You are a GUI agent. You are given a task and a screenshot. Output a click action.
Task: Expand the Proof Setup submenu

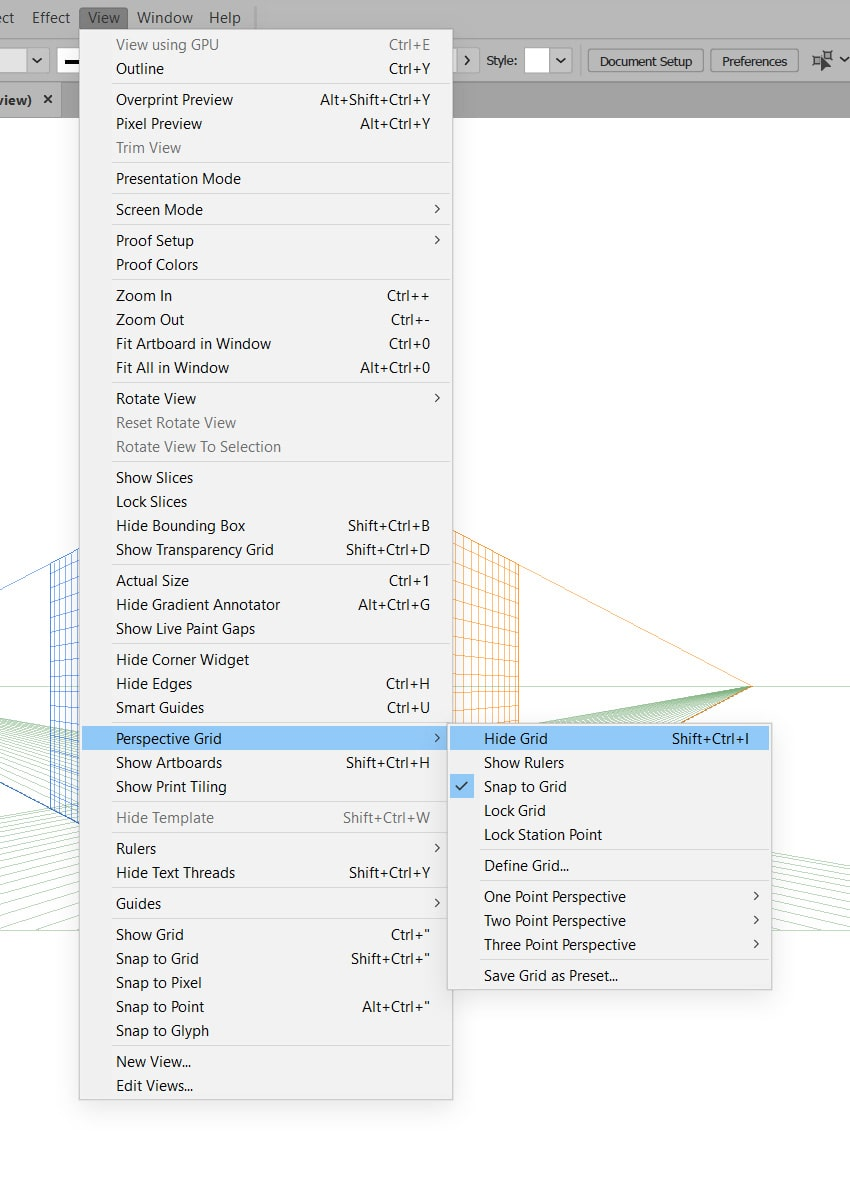click(266, 240)
